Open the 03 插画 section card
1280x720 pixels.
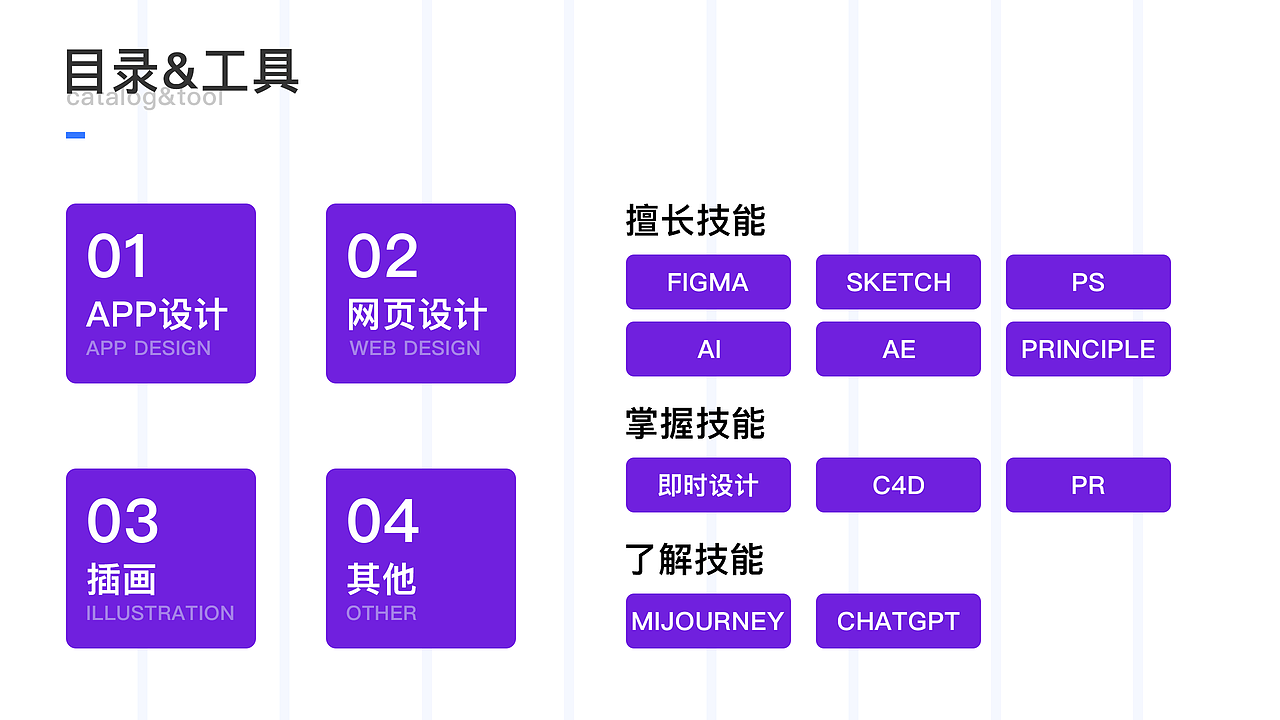[160, 558]
